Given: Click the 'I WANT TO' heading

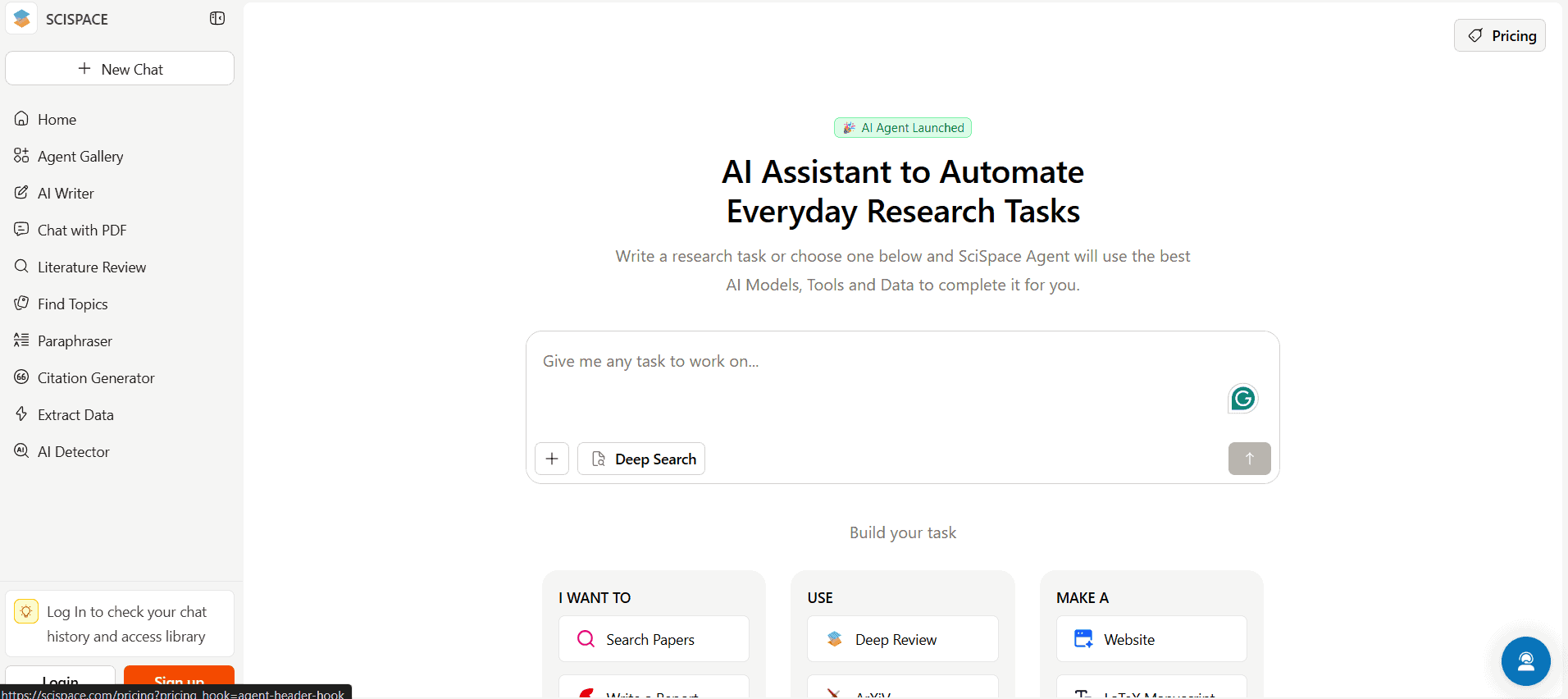Looking at the screenshot, I should point(595,598).
